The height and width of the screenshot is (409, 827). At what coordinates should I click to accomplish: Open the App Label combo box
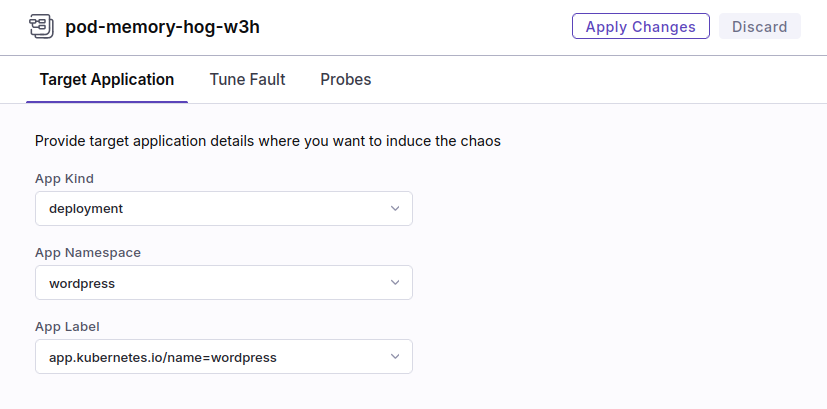(223, 357)
